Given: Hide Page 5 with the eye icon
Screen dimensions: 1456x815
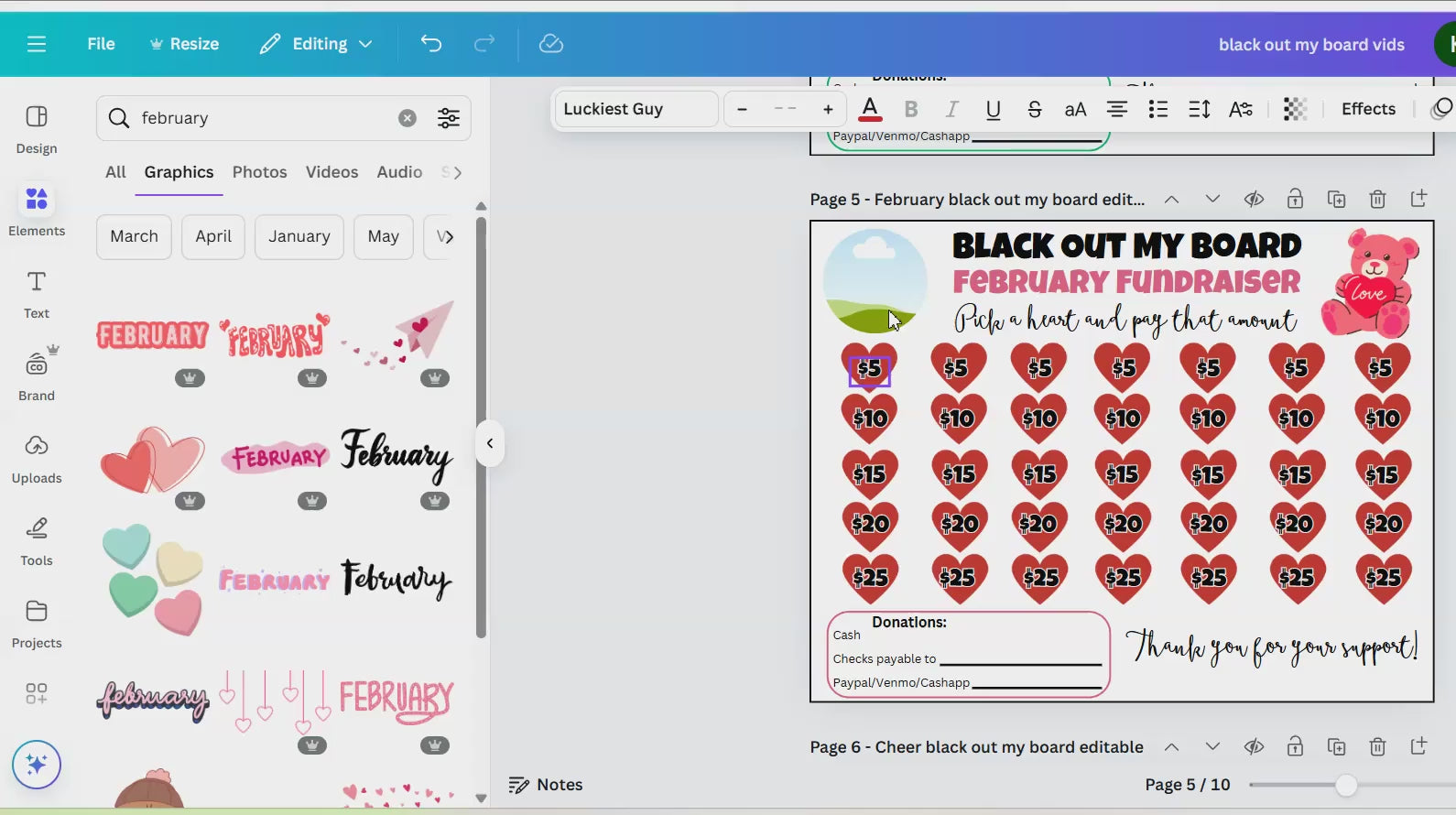Looking at the screenshot, I should [1254, 200].
